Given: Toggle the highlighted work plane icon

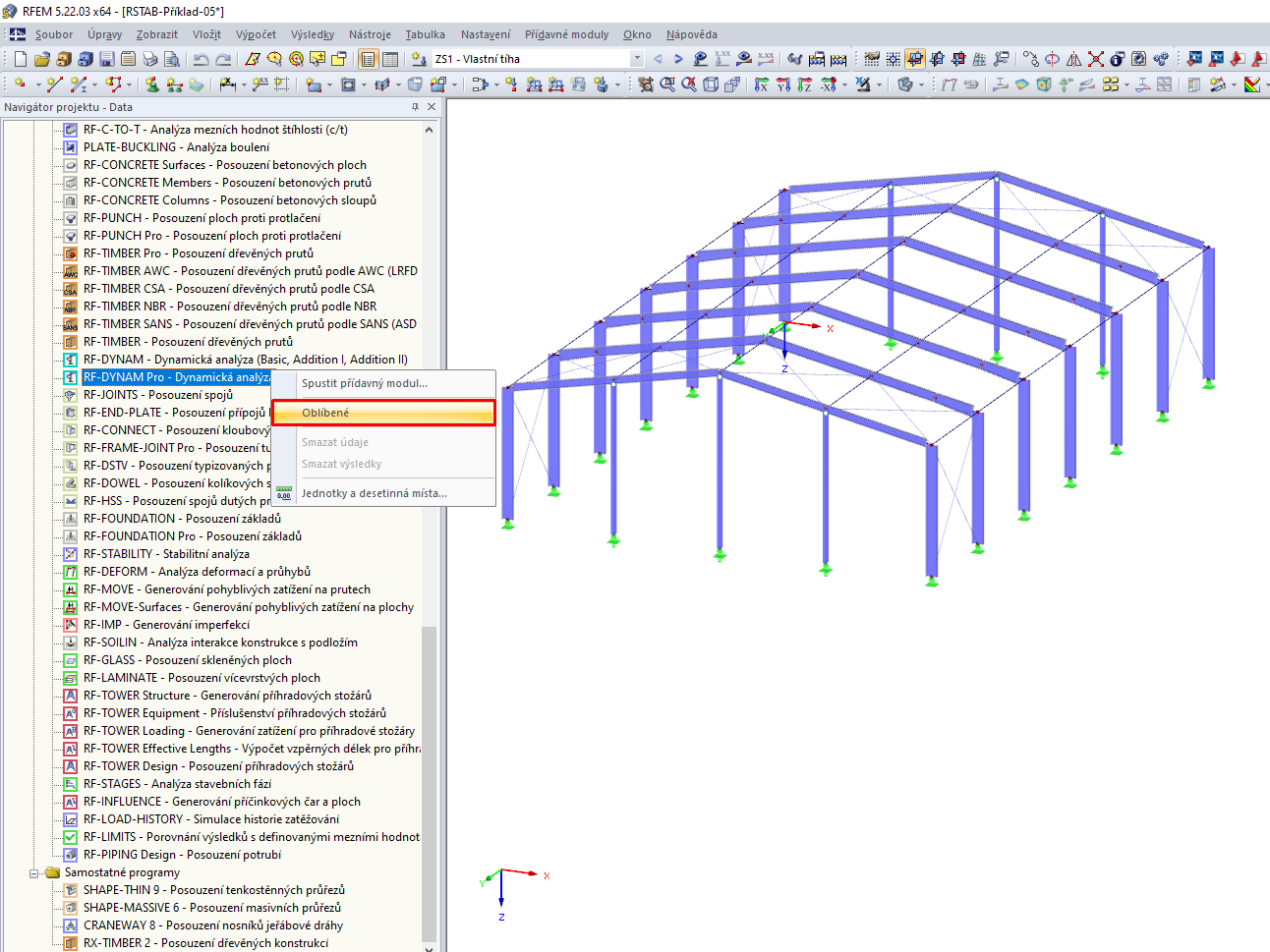Looking at the screenshot, I should (x=915, y=59).
